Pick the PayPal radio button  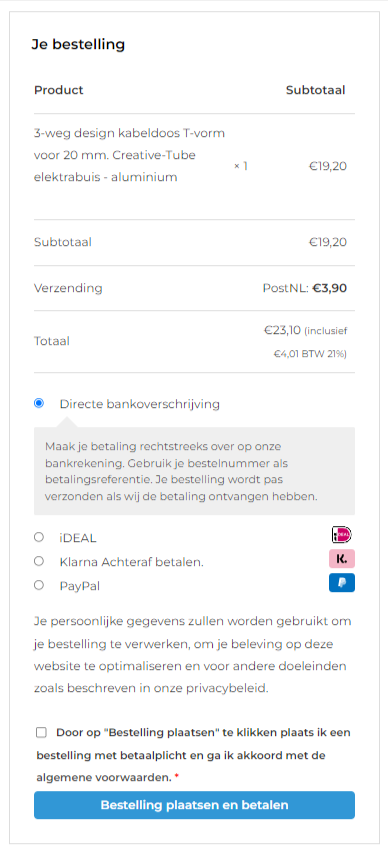39,585
